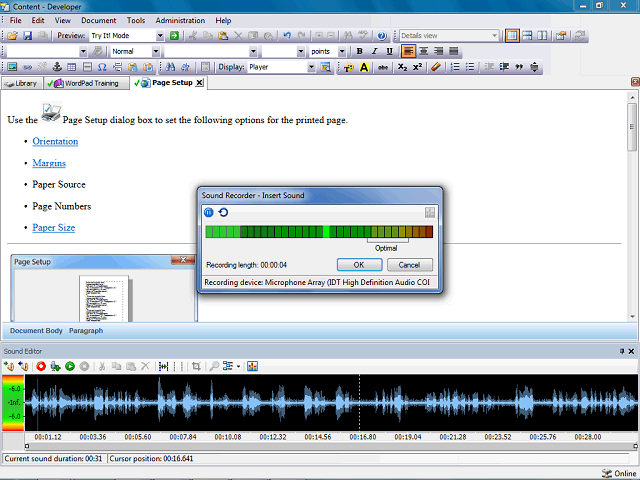Import a sound file into Sound Editor
Screen dimensions: 640x480
[9, 367]
